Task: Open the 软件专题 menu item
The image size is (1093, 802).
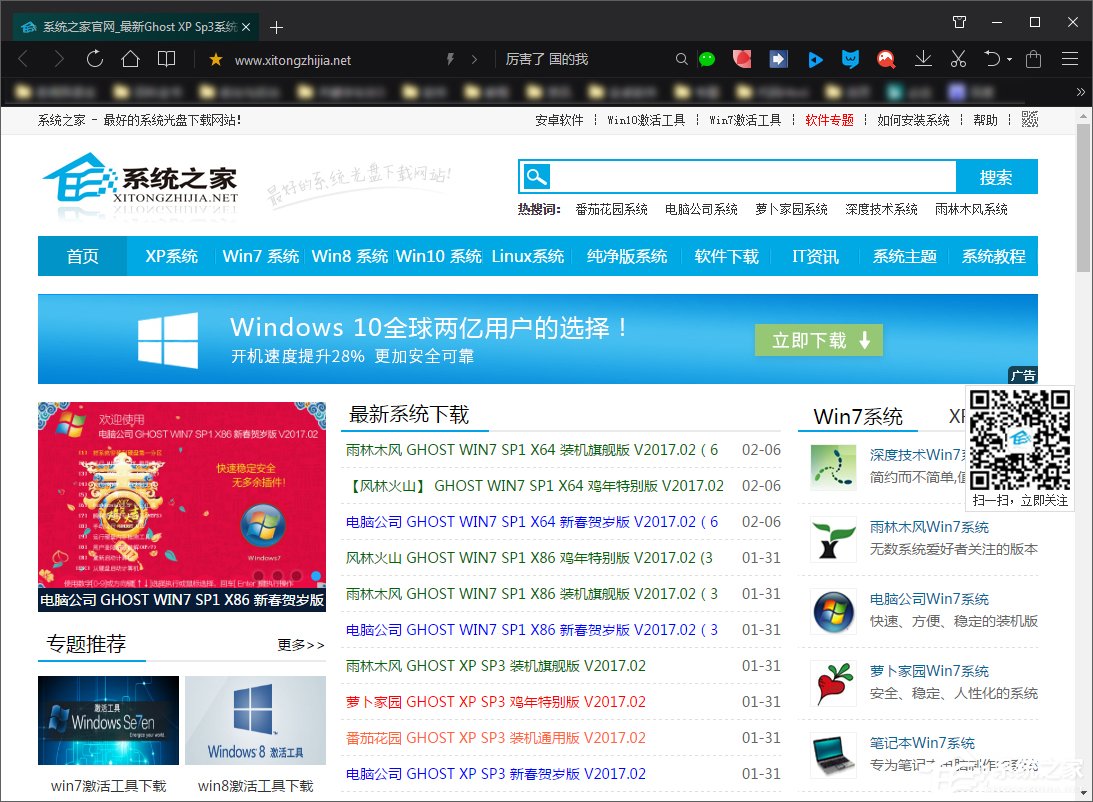Action: click(x=829, y=119)
